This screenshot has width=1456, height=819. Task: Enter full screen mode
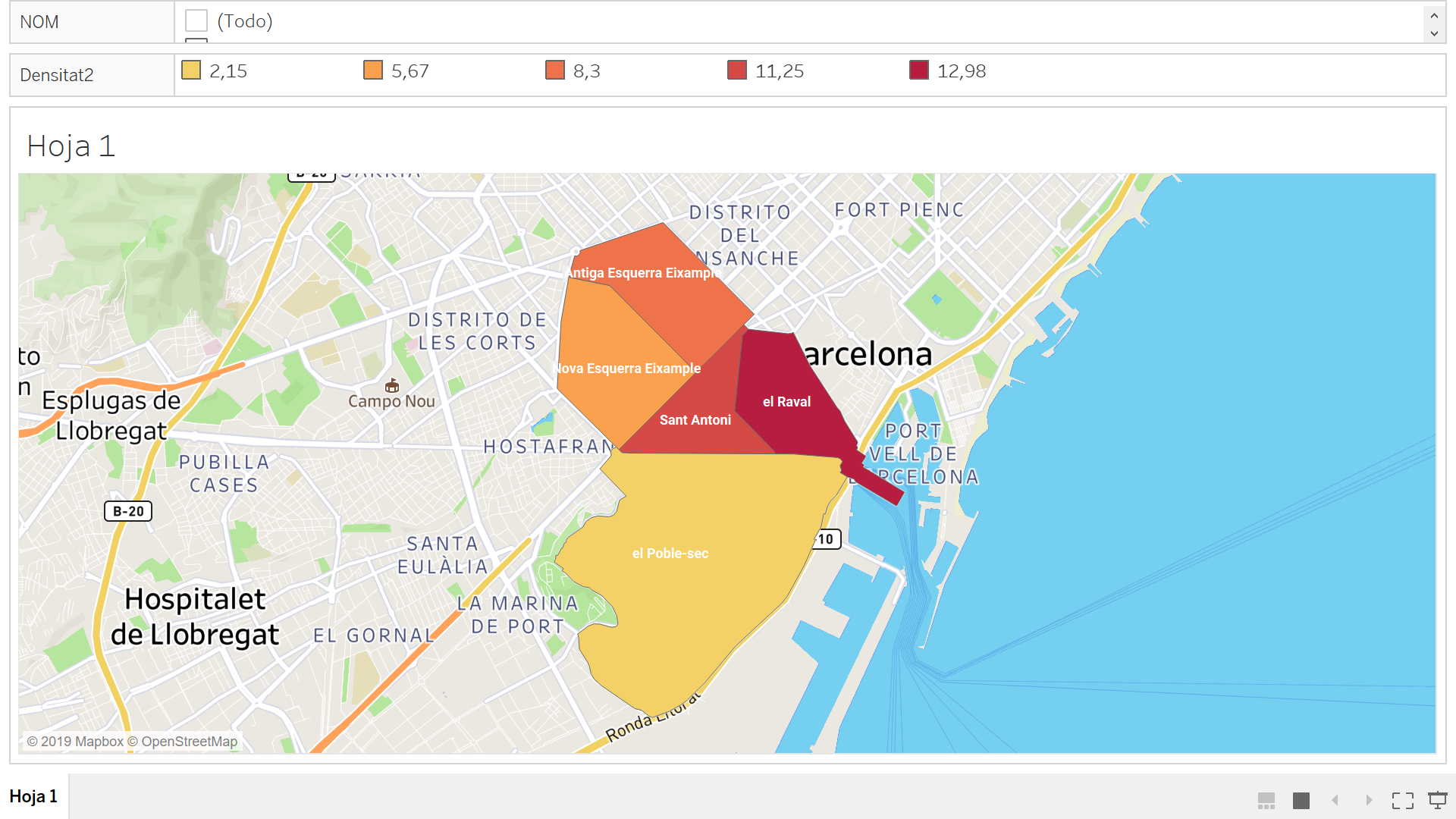1402,801
